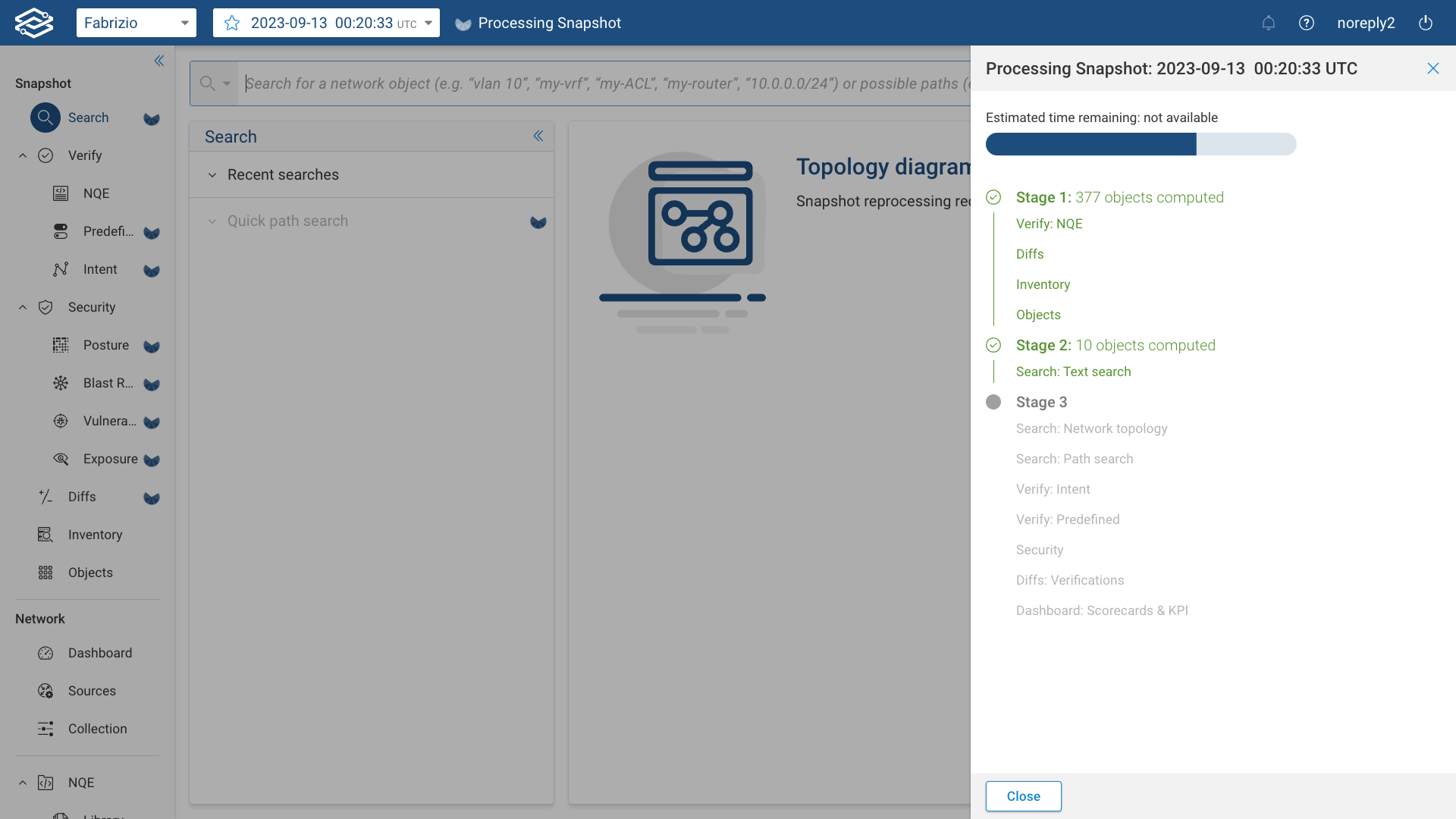Viewport: 1456px width, 819px height.
Task: Collapse the left Snapshot sidebar
Action: pyautogui.click(x=159, y=61)
